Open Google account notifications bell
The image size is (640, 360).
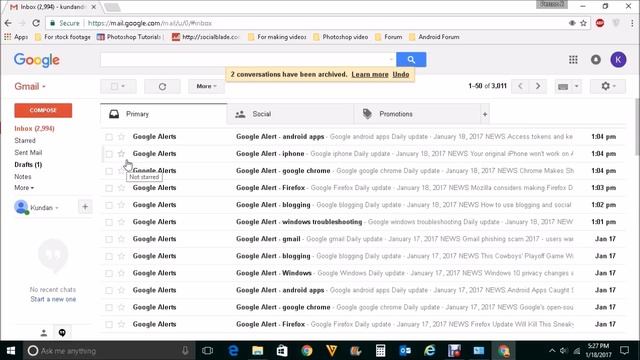point(596,60)
